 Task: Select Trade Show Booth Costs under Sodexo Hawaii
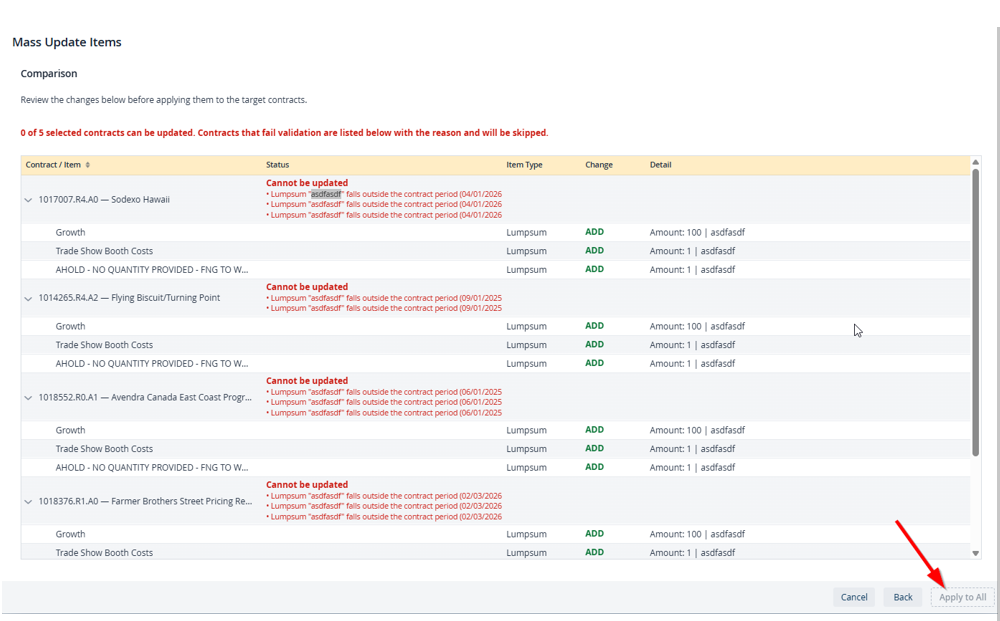tap(496, 251)
